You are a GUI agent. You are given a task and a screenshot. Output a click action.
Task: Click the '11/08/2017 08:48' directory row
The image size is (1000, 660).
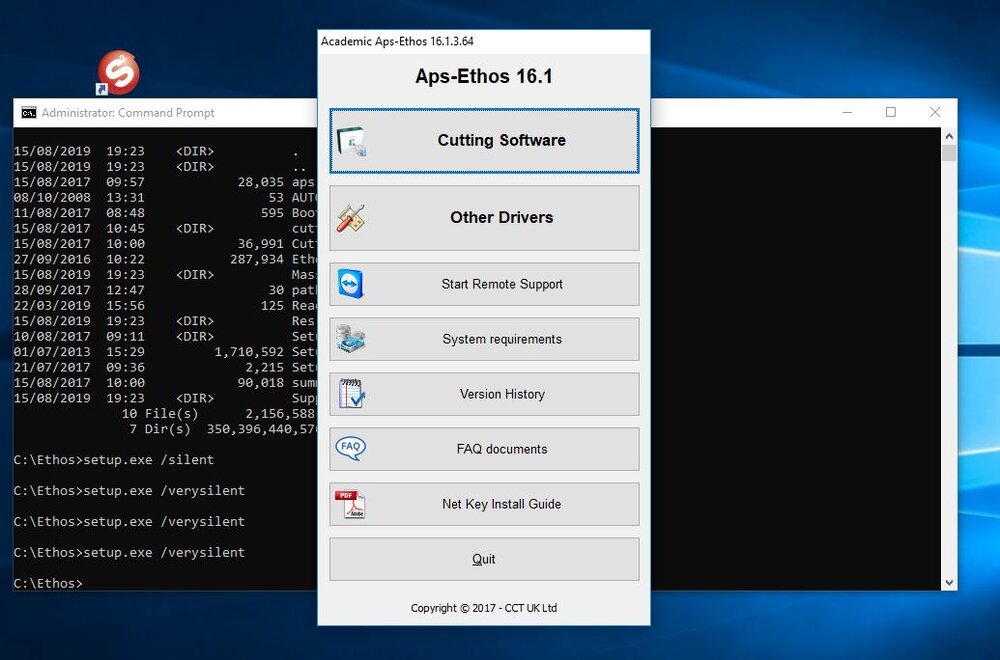click(165, 213)
